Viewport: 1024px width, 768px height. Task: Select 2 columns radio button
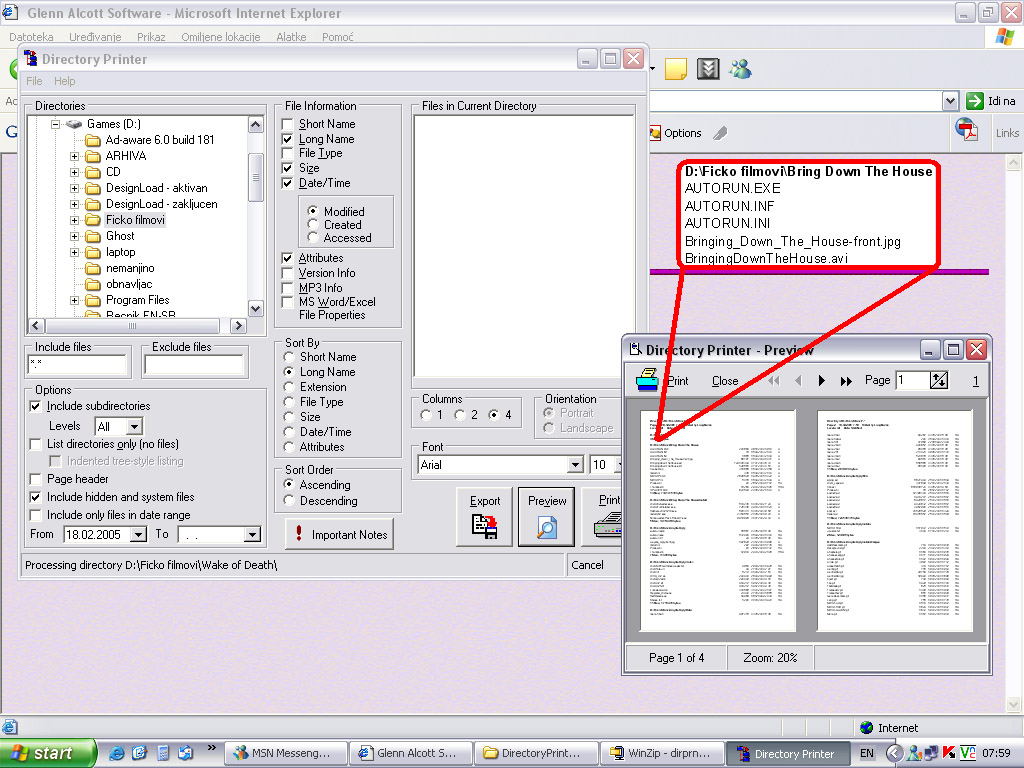click(x=460, y=415)
